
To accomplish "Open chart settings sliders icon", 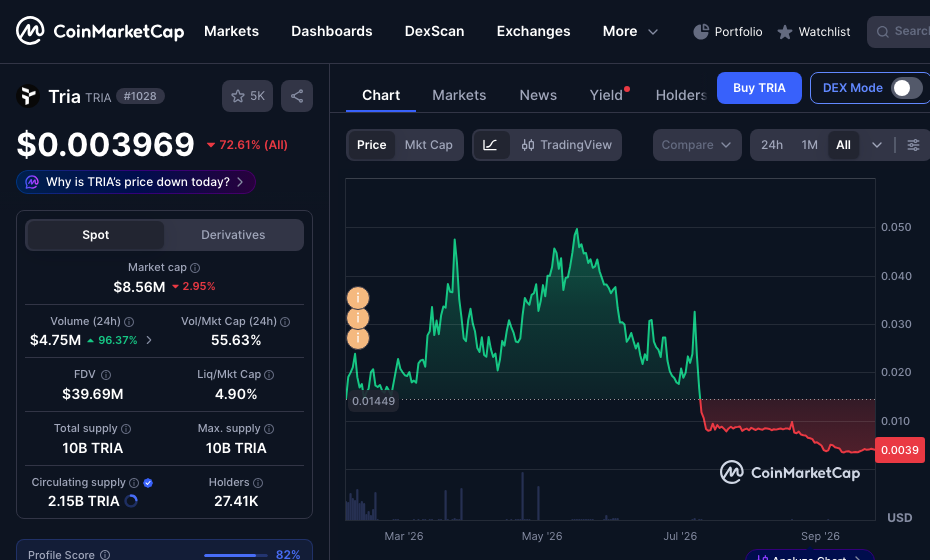I will 913,145.
